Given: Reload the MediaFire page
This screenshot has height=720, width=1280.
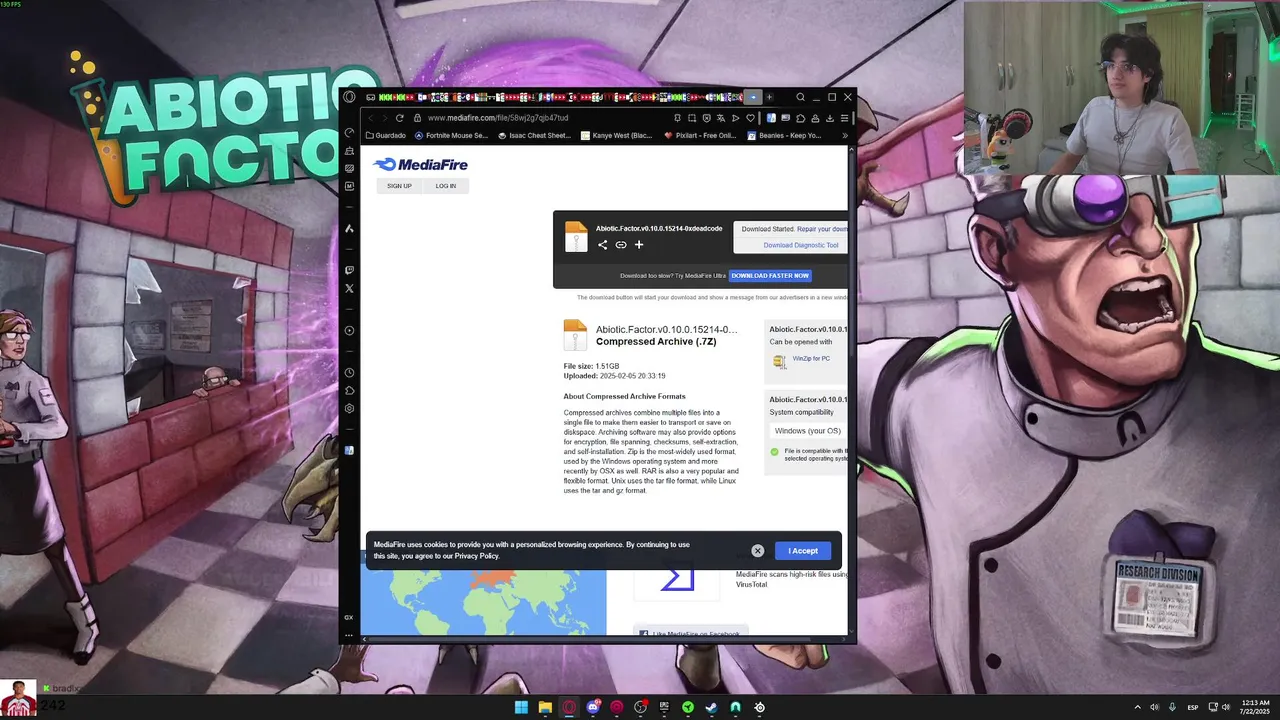Looking at the screenshot, I should 400,118.
